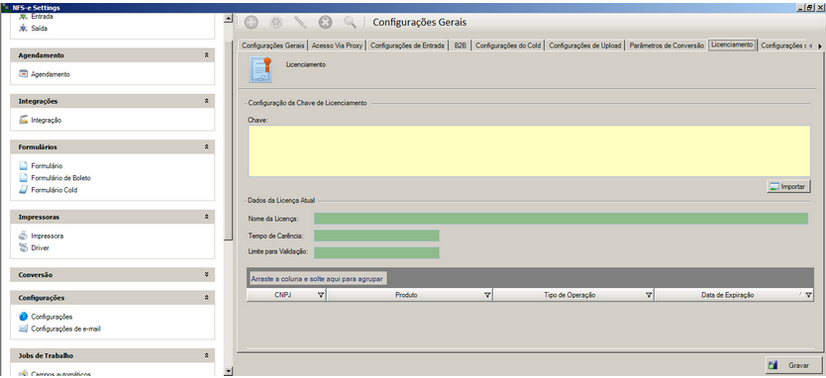Open the CNPJ column filter
Viewport: 826px width, 378px height.
point(321,295)
